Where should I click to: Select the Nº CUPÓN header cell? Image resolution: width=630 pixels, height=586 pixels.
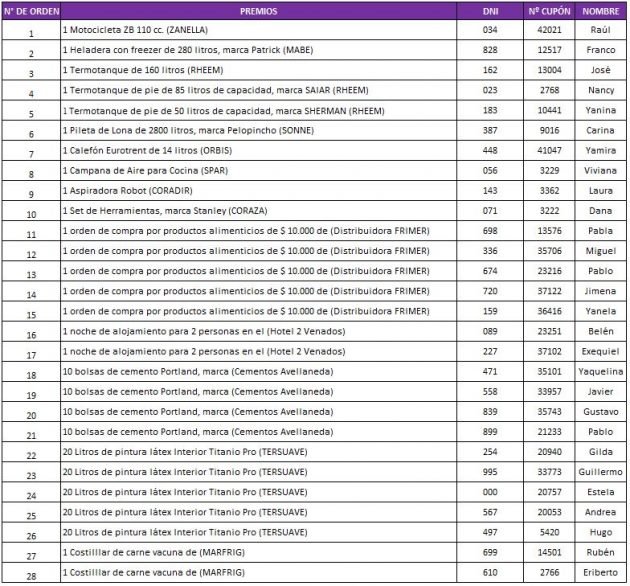click(549, 11)
